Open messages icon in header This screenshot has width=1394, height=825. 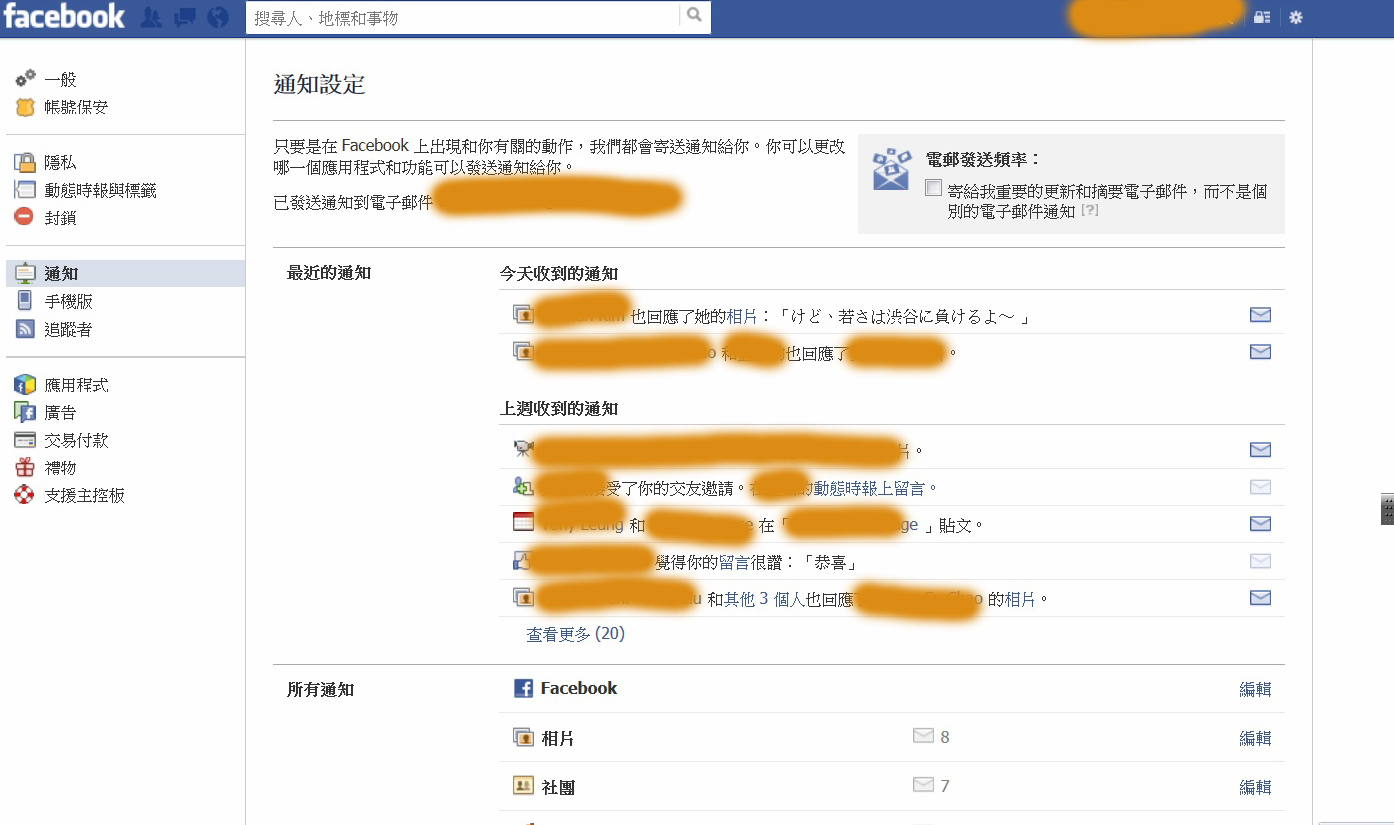(184, 17)
